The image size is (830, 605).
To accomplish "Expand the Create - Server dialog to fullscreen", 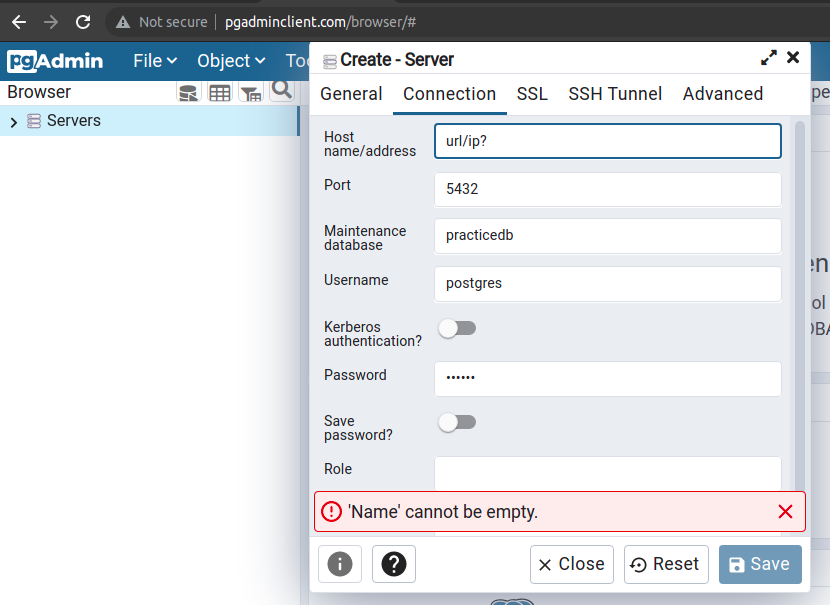I will tap(769, 58).
